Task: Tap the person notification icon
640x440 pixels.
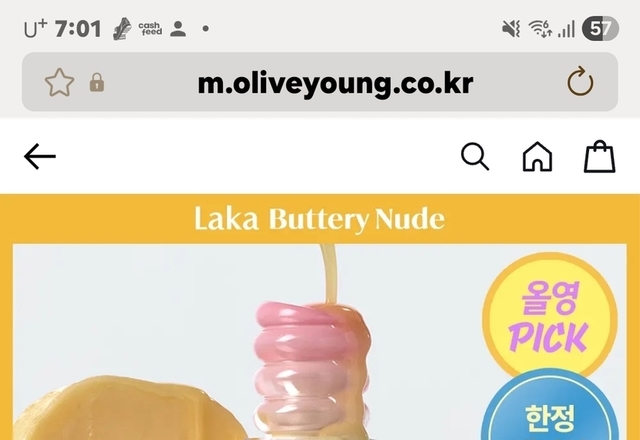Action: point(178,29)
